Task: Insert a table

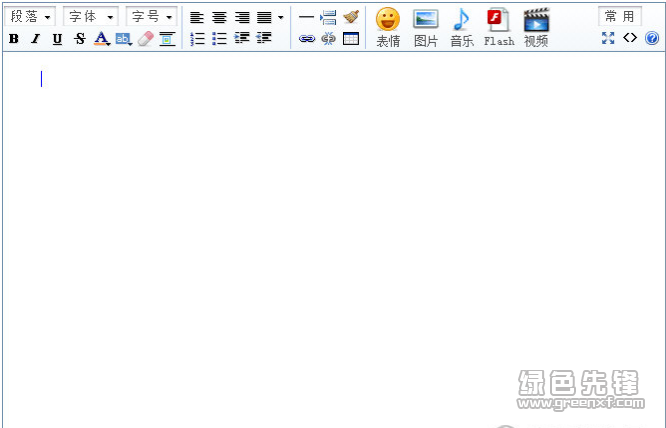Action: tap(351, 39)
